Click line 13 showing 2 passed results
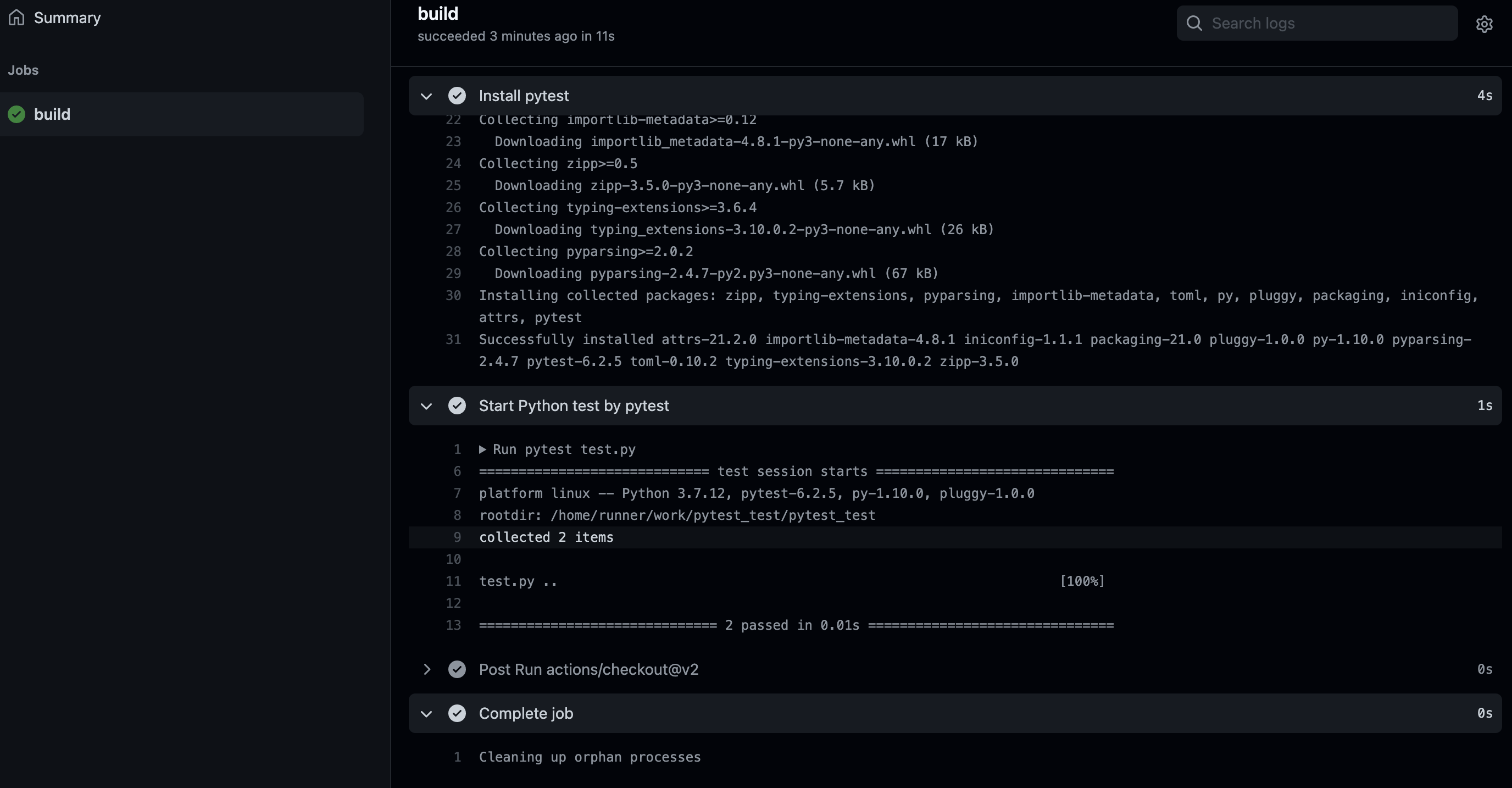The width and height of the screenshot is (1512, 788). point(795,625)
